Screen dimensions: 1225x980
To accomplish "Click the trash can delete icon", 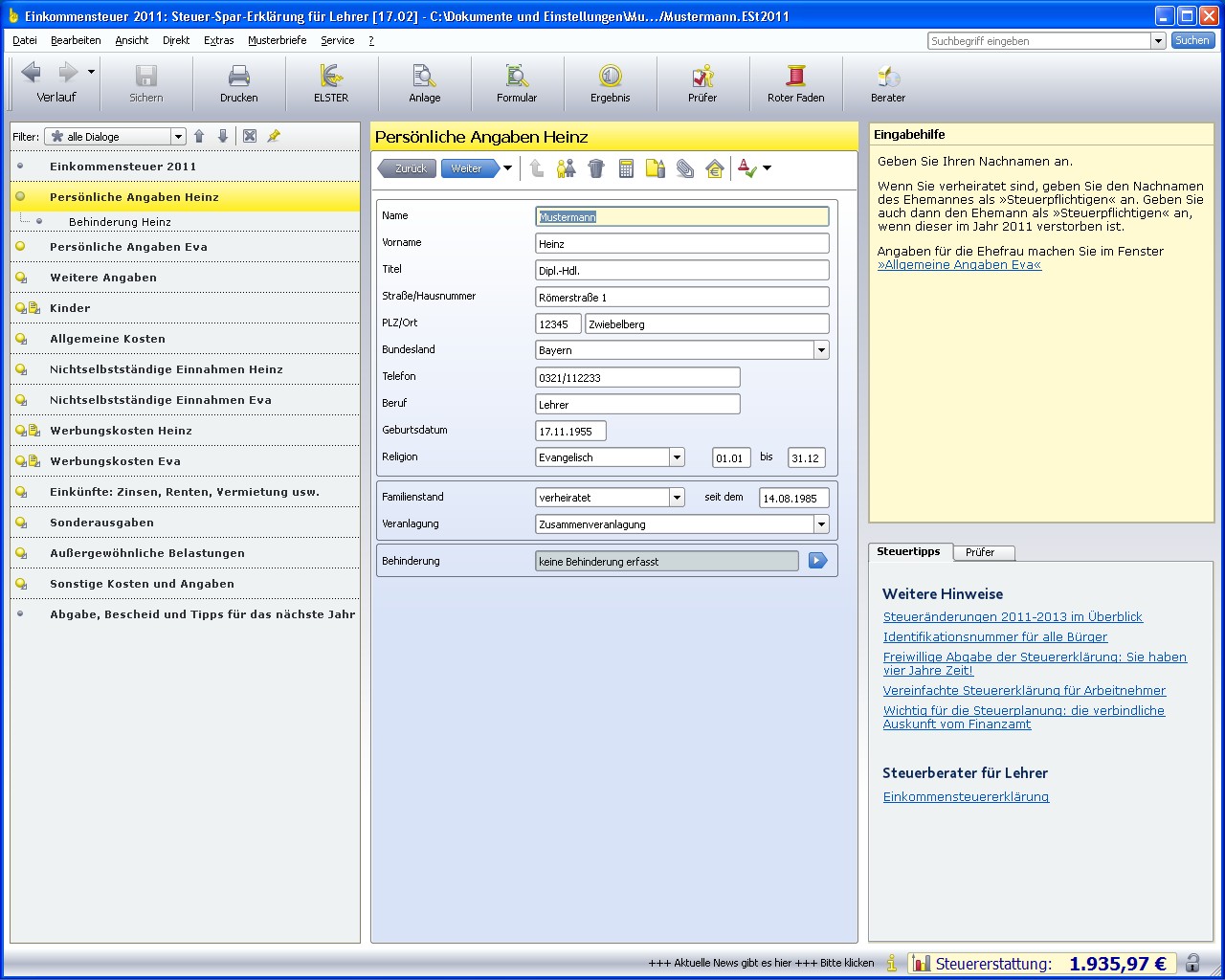I will (596, 168).
